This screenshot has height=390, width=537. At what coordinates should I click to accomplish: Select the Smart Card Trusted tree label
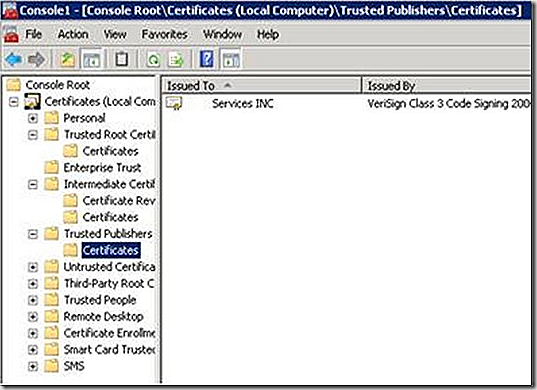pyautogui.click(x=110, y=350)
